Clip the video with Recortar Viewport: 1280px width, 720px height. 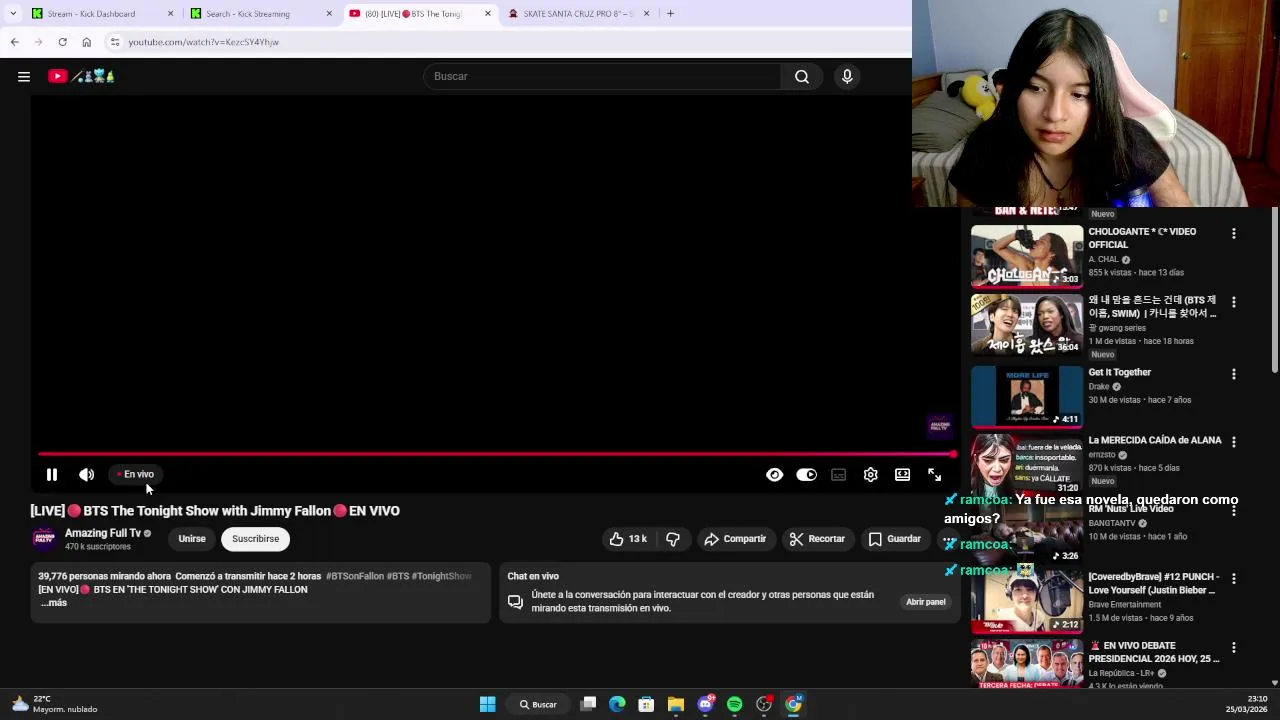(x=817, y=539)
